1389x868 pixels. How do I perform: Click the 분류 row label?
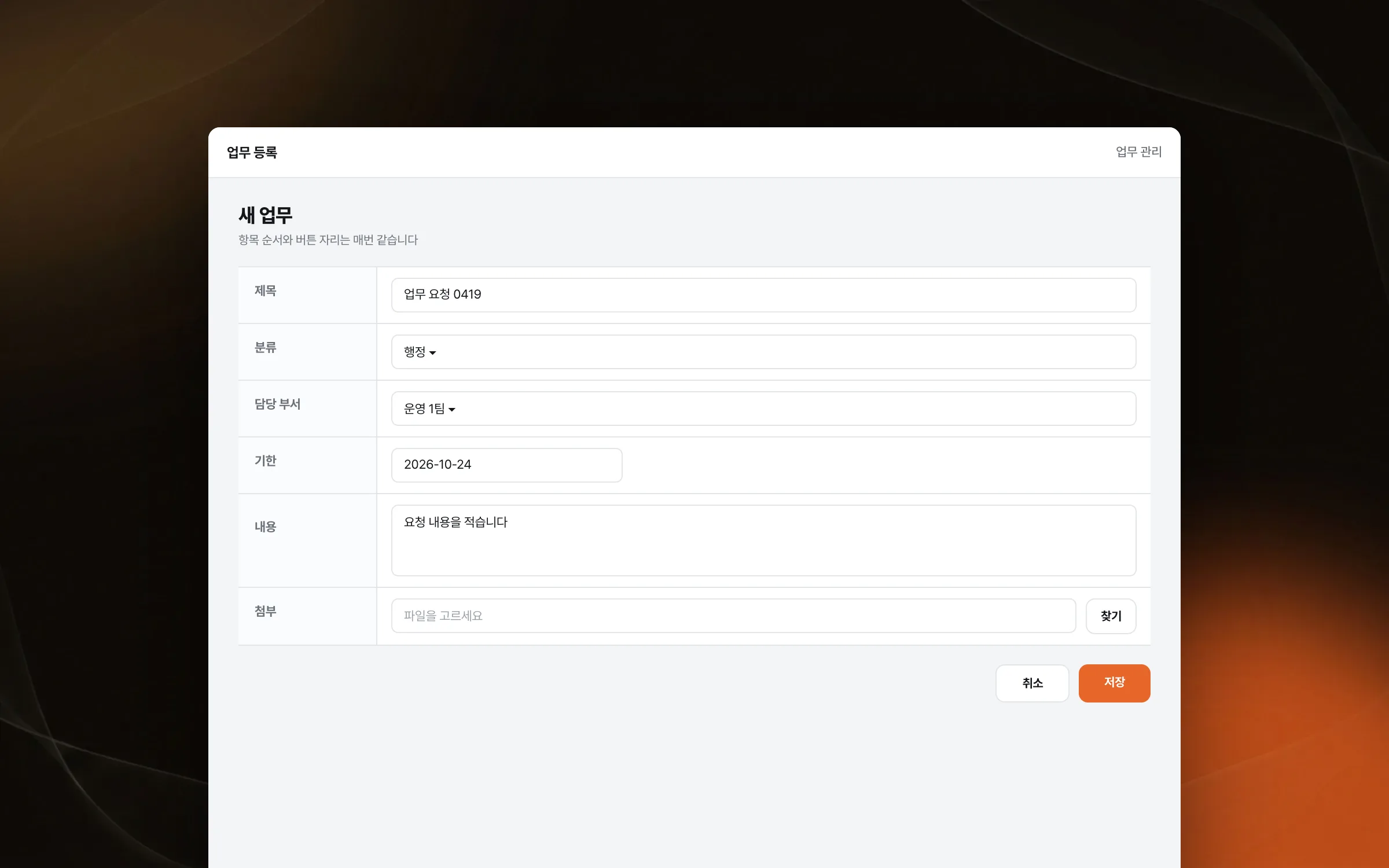click(x=266, y=348)
